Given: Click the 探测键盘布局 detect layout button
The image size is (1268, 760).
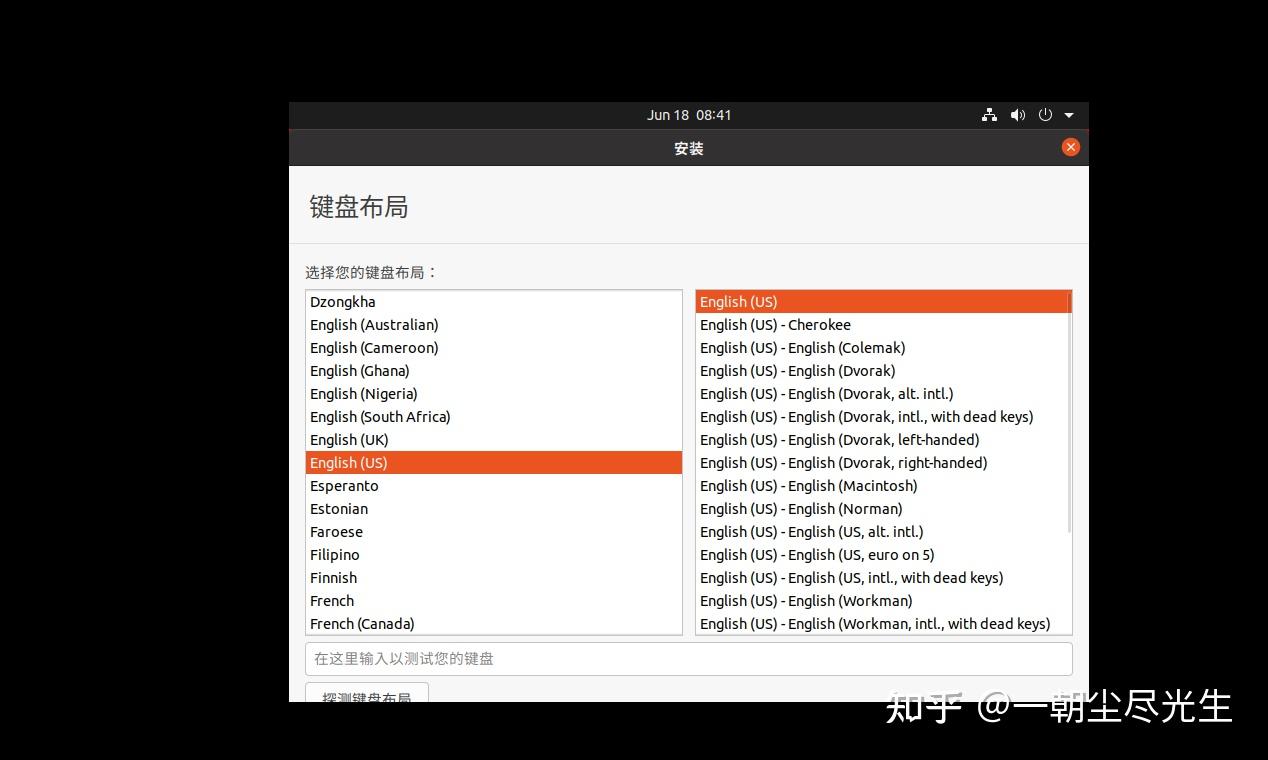Looking at the screenshot, I should point(366,697).
